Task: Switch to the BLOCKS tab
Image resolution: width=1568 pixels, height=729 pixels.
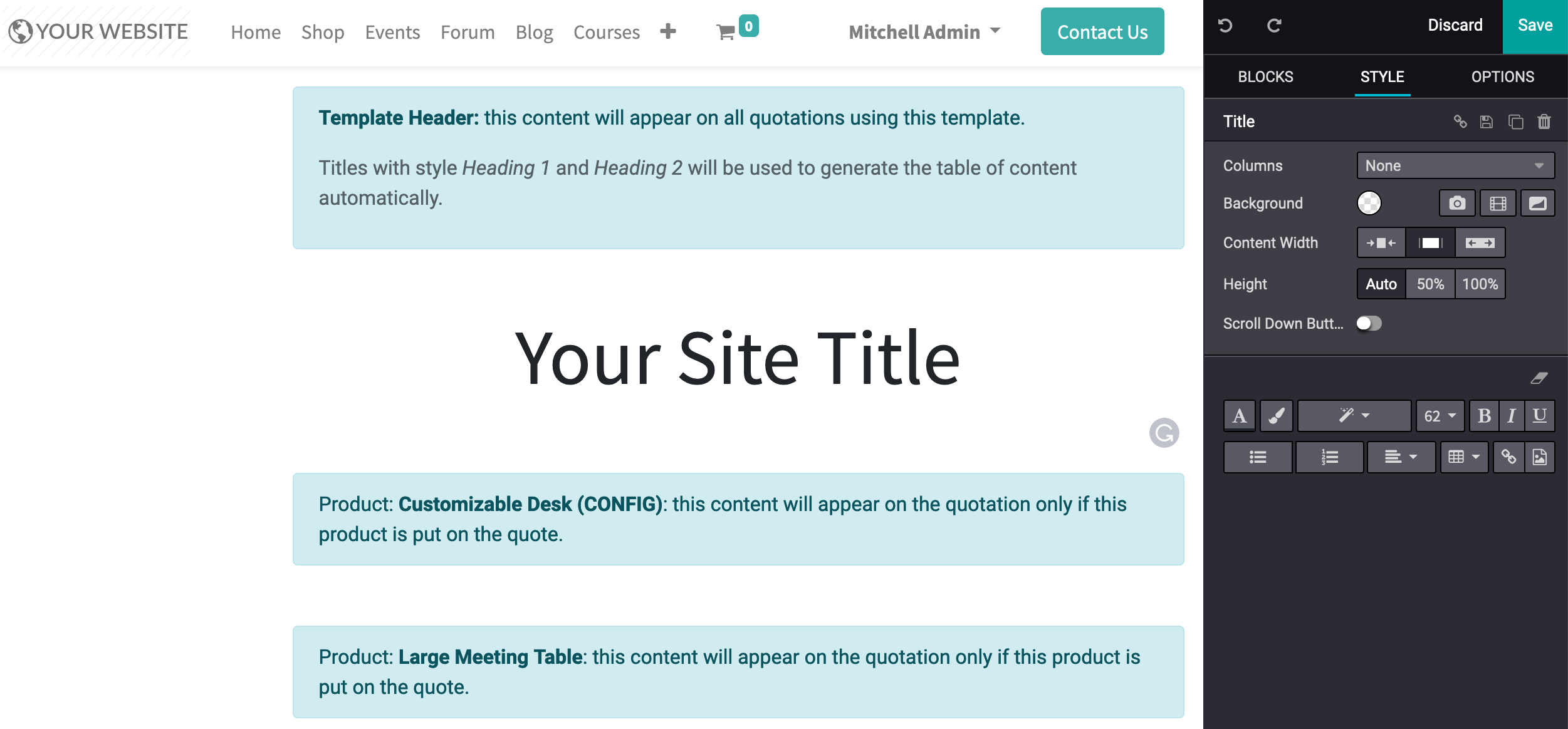Action: pos(1265,76)
